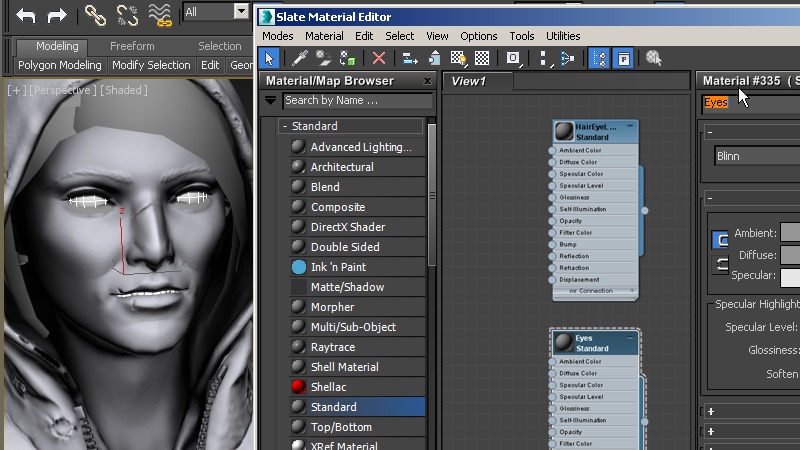Click the Select and Link chain icon
The width and height of the screenshot is (800, 450).
point(94,15)
